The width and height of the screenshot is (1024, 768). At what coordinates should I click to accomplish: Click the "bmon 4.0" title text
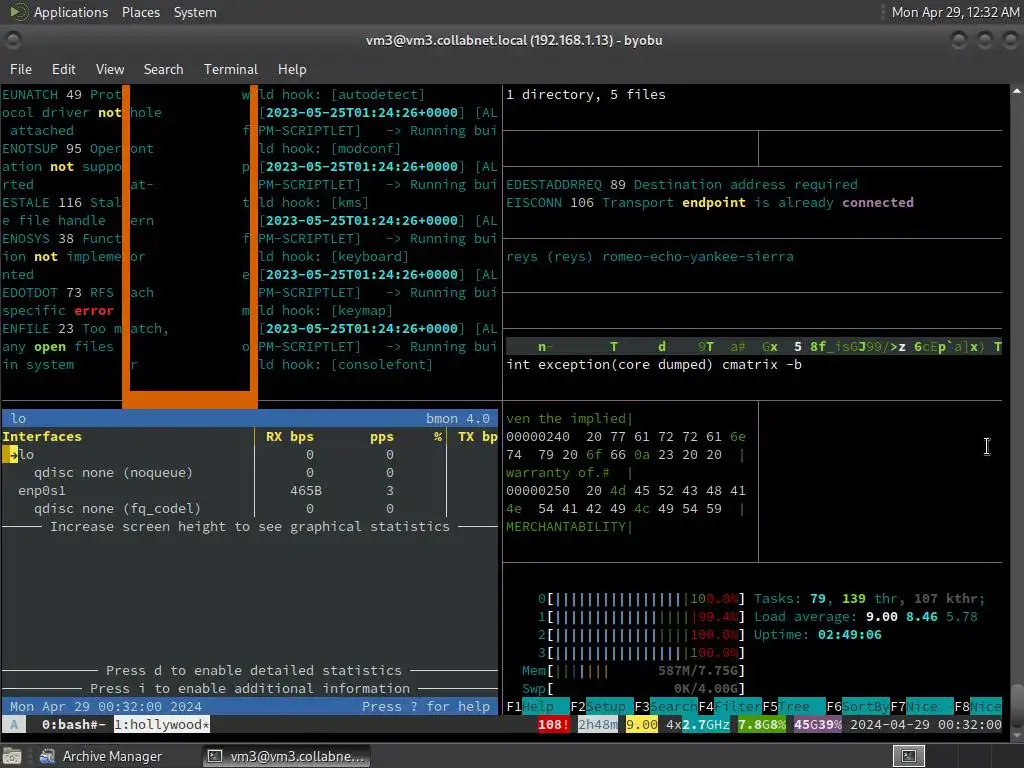click(458, 419)
